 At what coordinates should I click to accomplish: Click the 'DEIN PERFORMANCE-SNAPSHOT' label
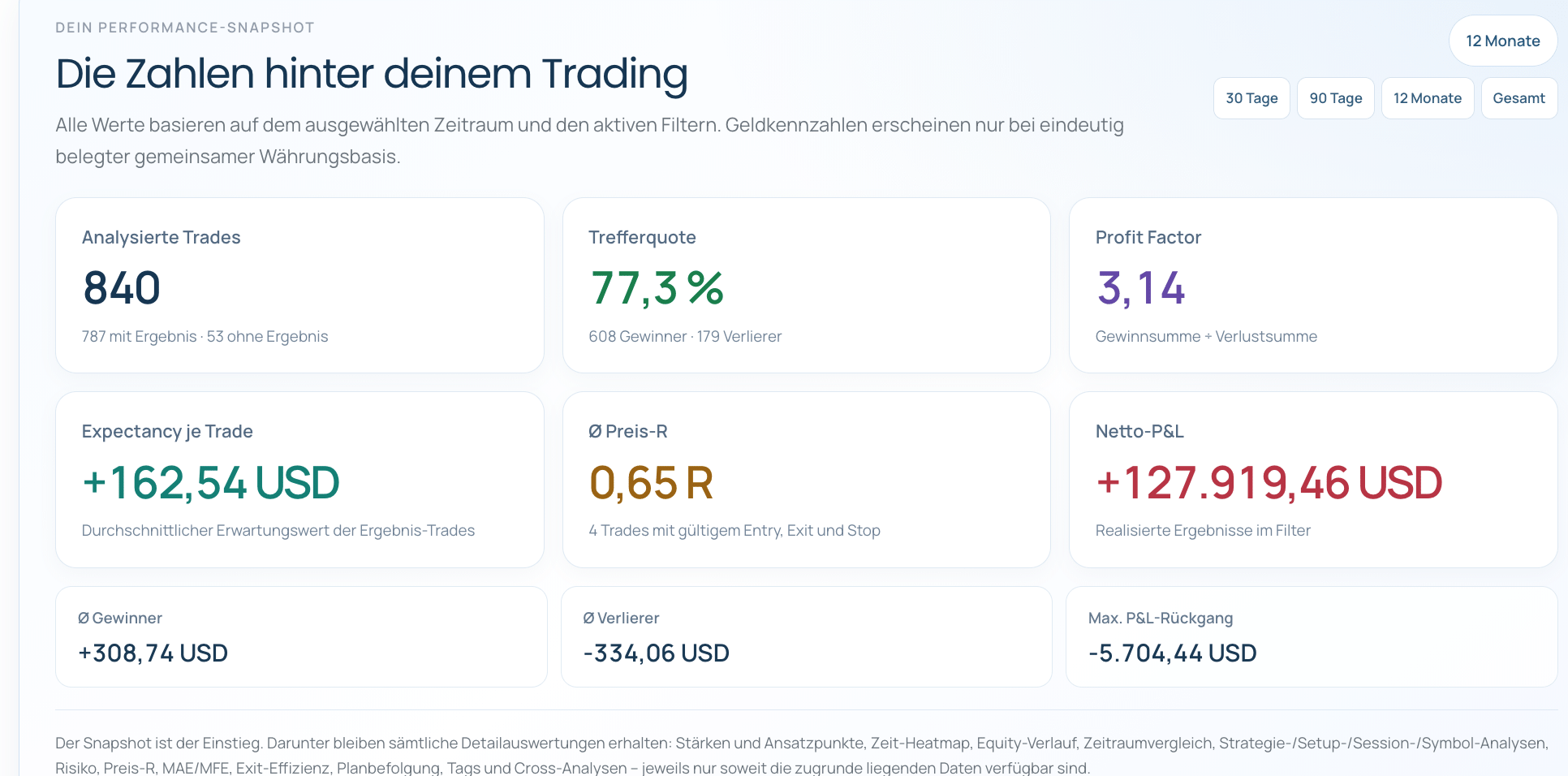tap(185, 28)
